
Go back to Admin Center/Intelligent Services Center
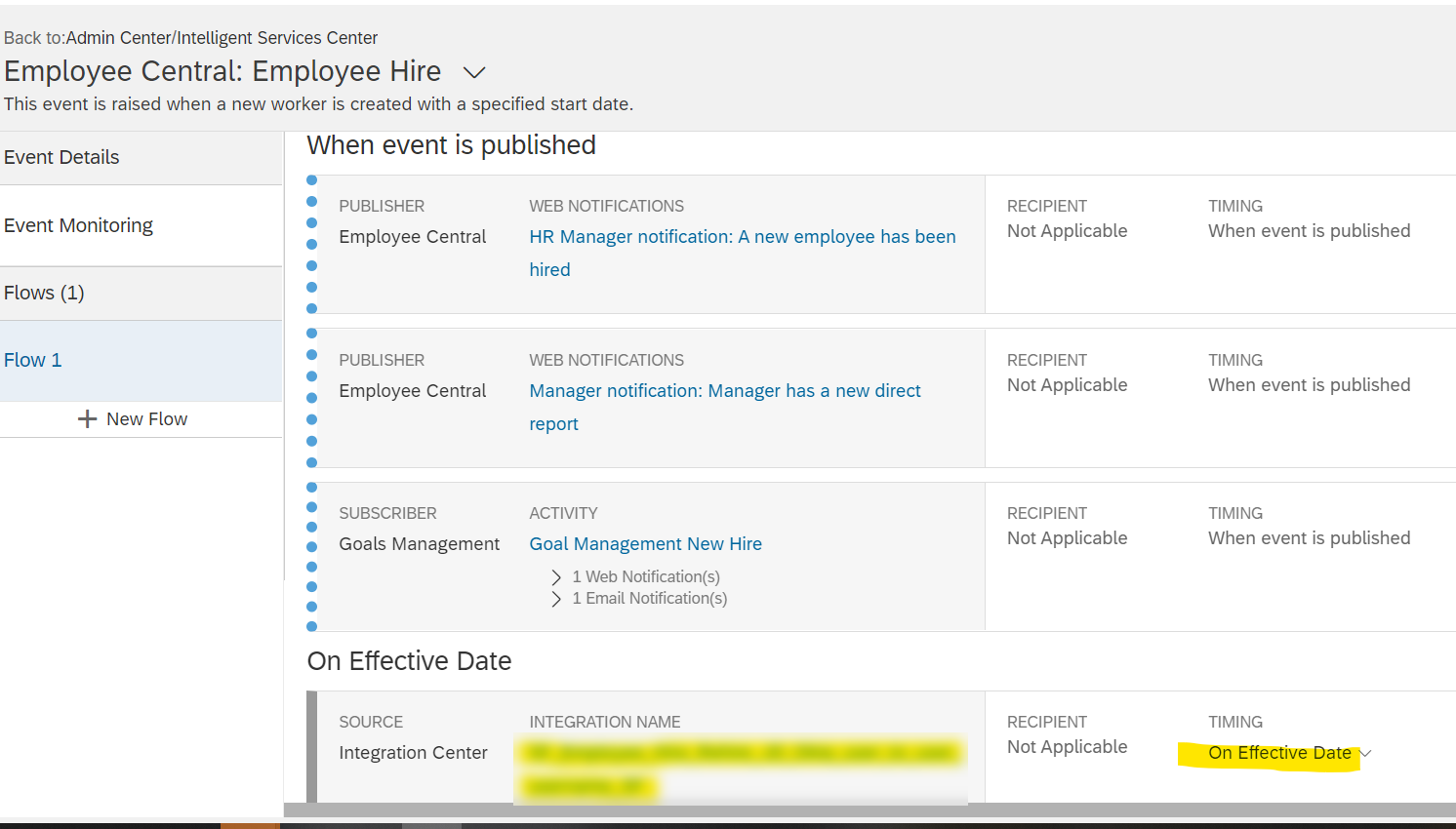222,38
